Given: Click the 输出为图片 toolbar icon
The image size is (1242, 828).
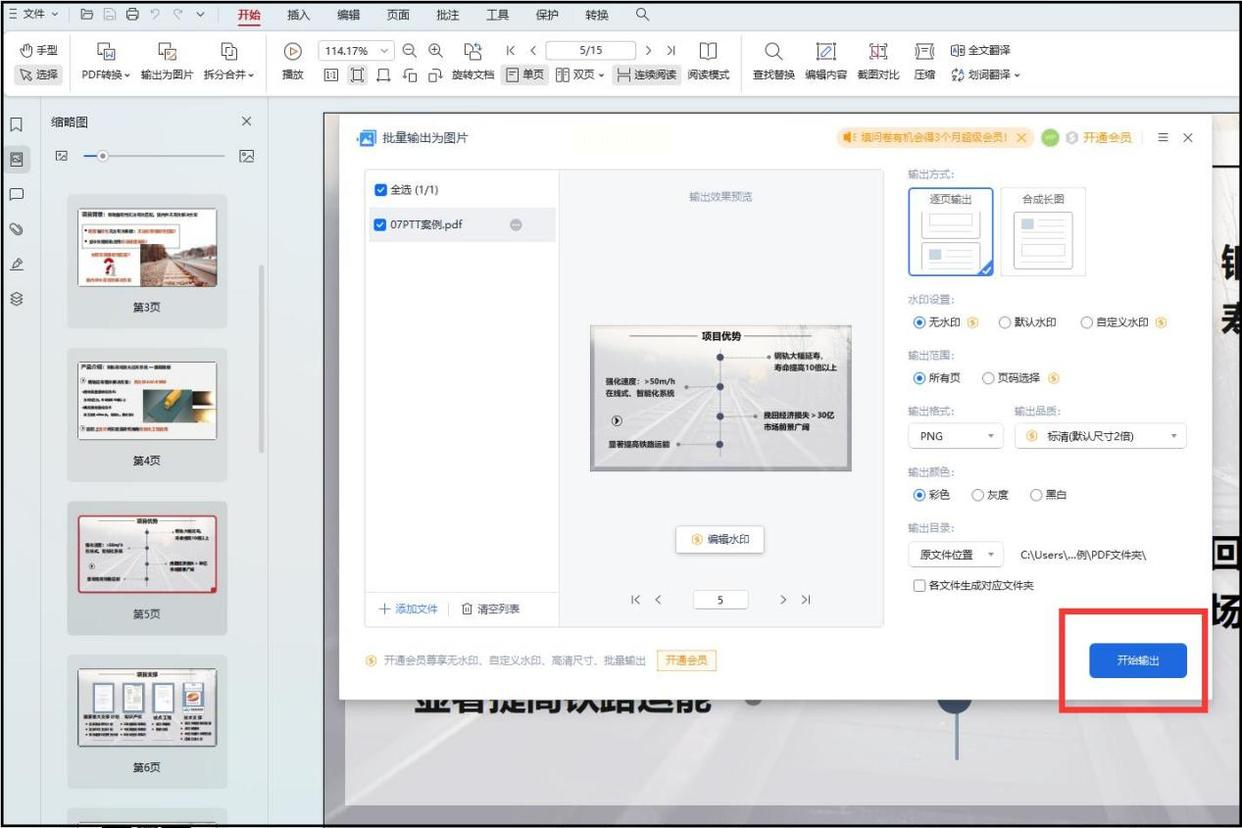Looking at the screenshot, I should point(167,52).
